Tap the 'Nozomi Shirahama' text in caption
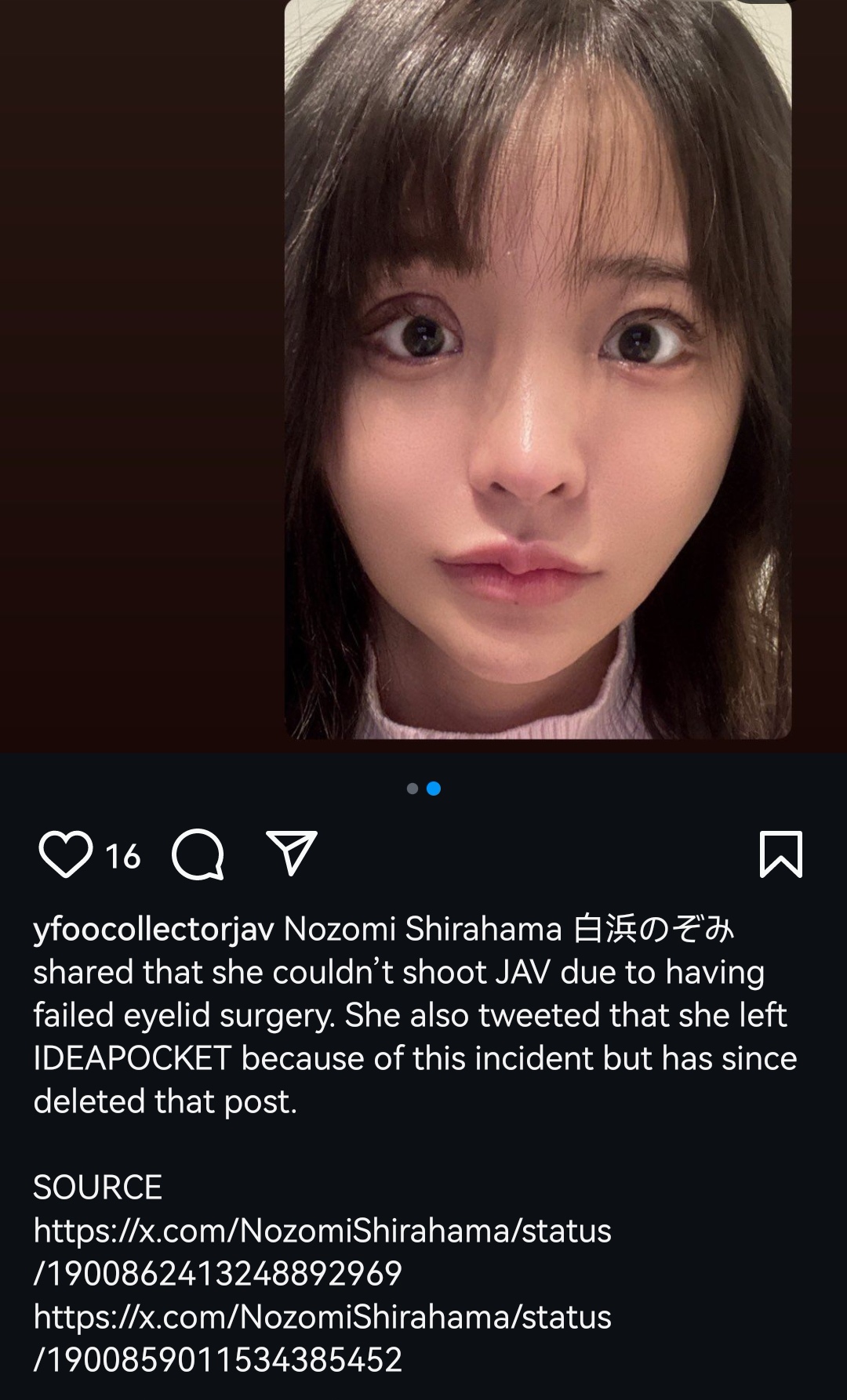Screen dimensions: 847x1400 (x=423, y=930)
